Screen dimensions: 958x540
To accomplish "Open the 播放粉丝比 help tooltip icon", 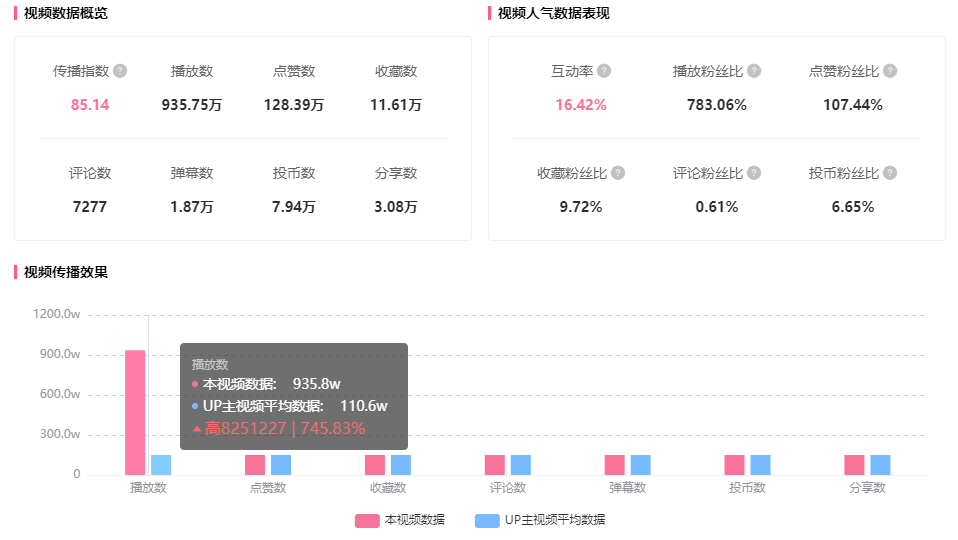I will (x=754, y=71).
